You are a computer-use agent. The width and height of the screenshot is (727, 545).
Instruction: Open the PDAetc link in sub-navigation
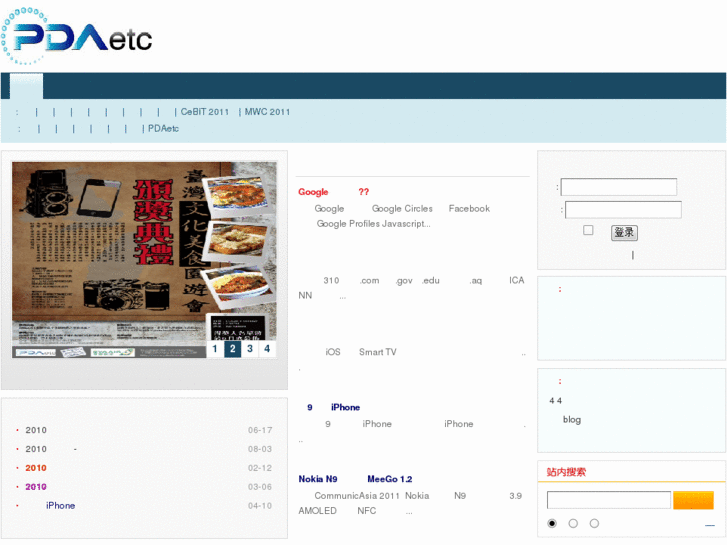163,128
